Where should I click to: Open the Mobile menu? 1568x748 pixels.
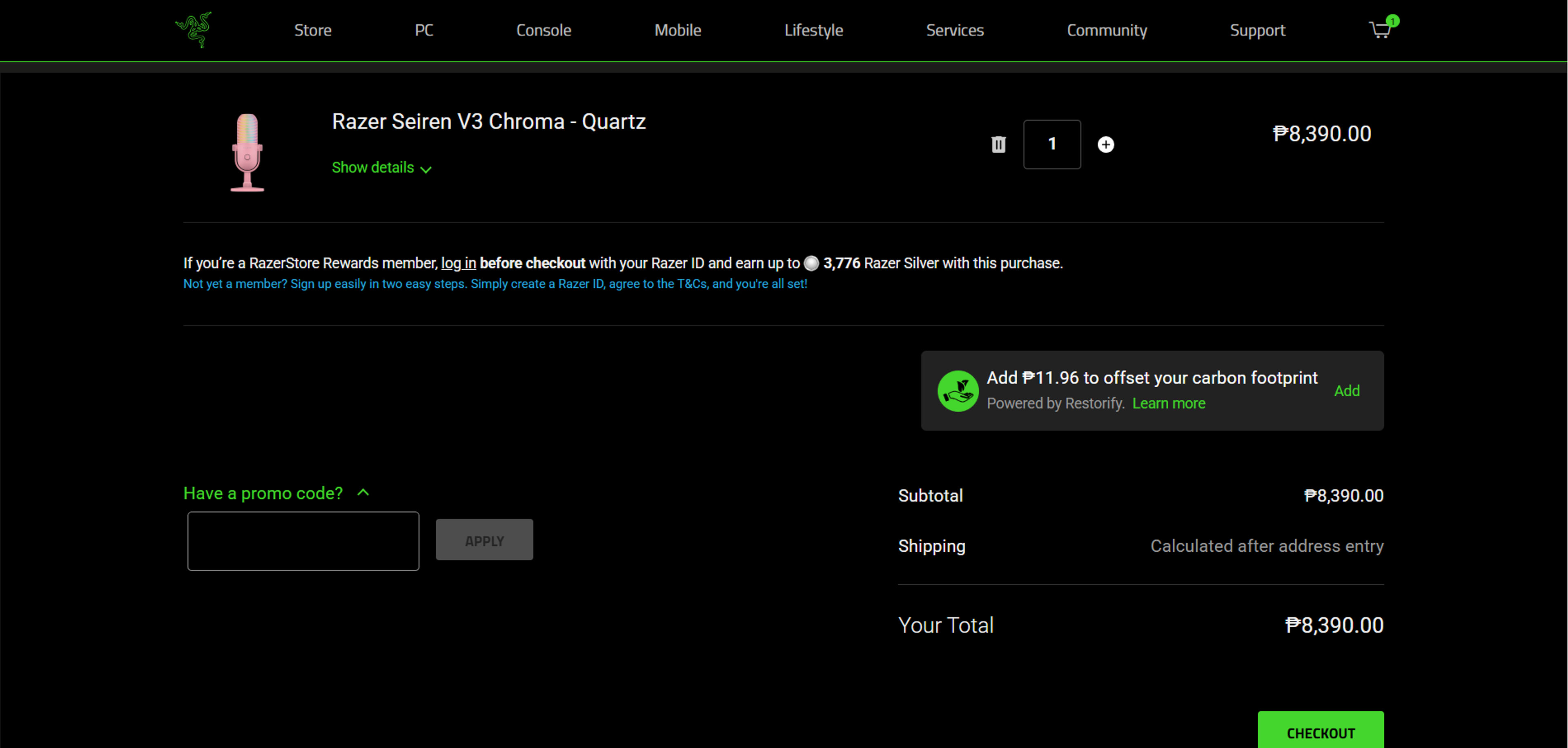pyautogui.click(x=677, y=30)
